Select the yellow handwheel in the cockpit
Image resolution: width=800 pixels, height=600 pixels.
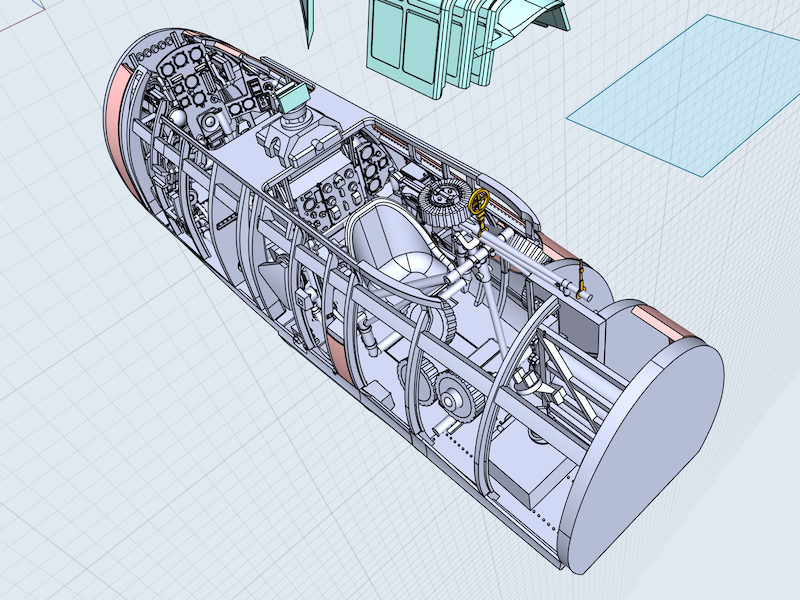pyautogui.click(x=479, y=201)
